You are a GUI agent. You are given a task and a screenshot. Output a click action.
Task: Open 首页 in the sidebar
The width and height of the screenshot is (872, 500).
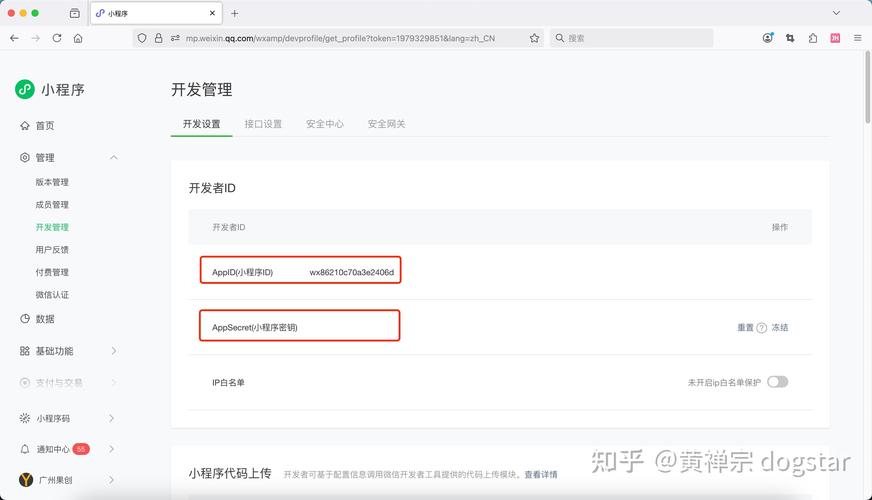(x=44, y=126)
